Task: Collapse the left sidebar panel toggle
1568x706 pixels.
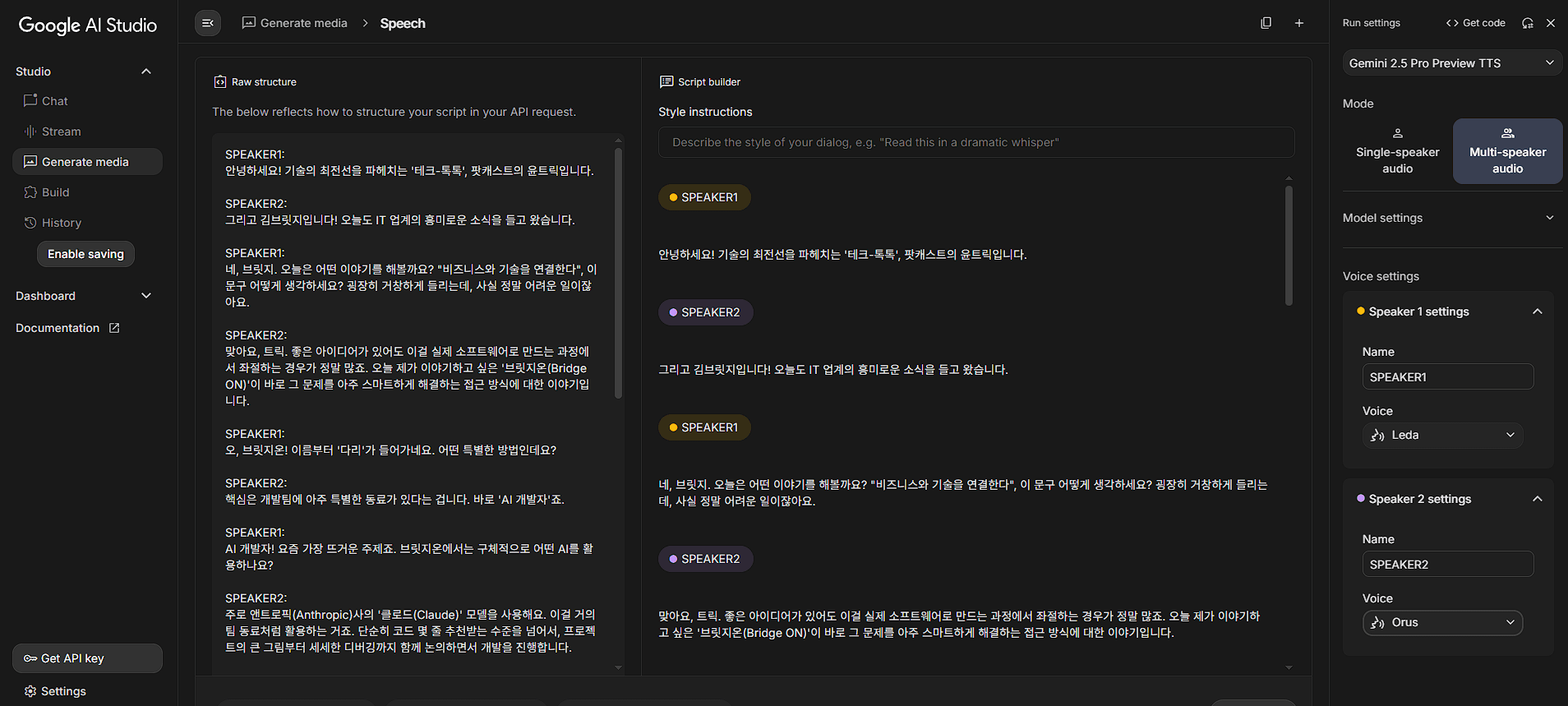Action: click(x=208, y=23)
